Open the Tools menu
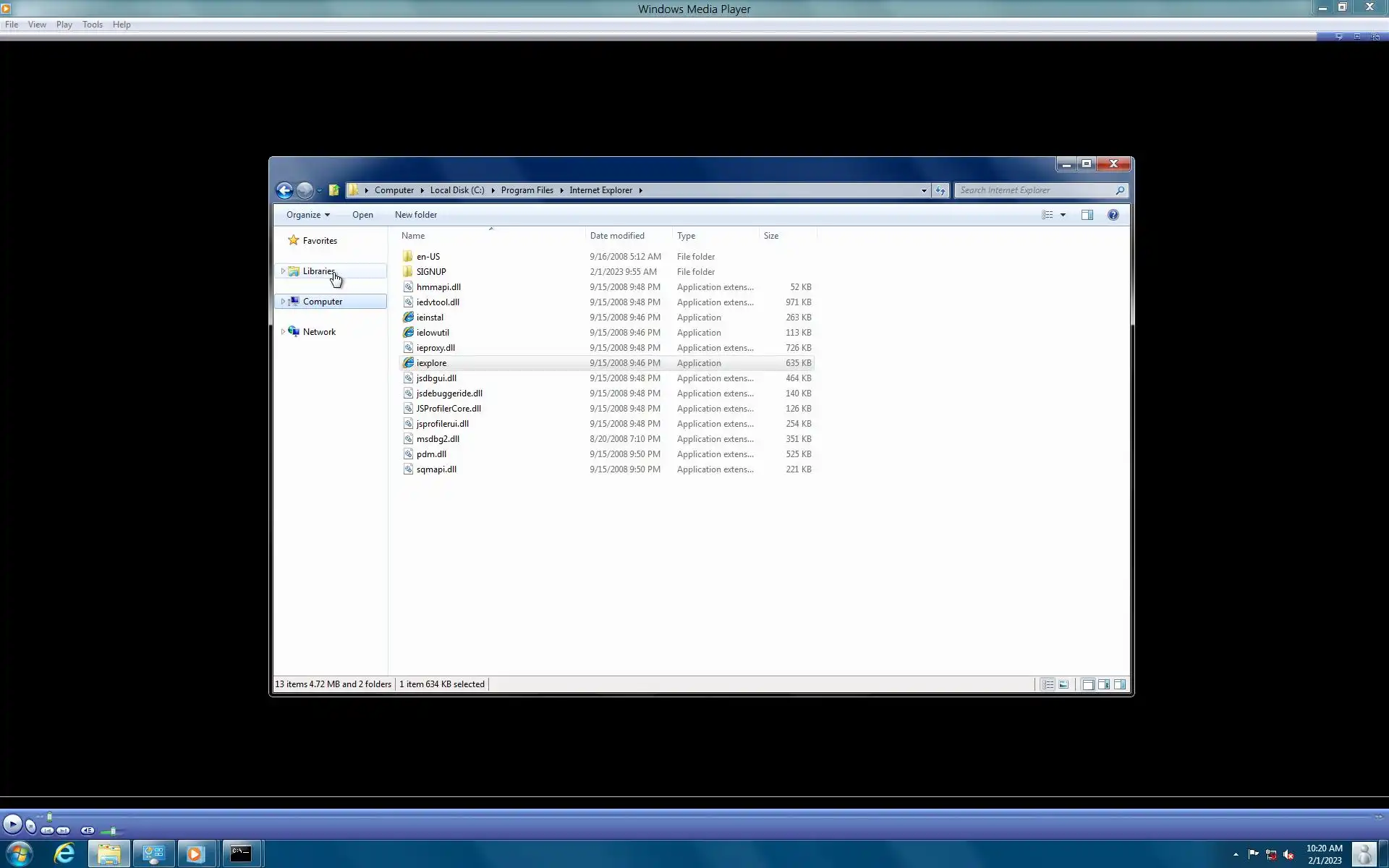The width and height of the screenshot is (1389, 868). pos(92,25)
